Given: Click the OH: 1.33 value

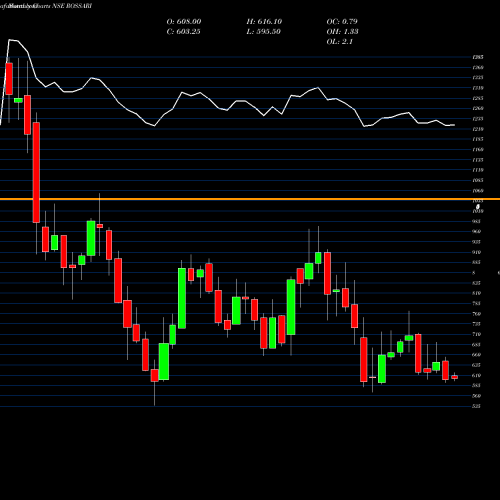Looking at the screenshot, I should click(x=342, y=32).
